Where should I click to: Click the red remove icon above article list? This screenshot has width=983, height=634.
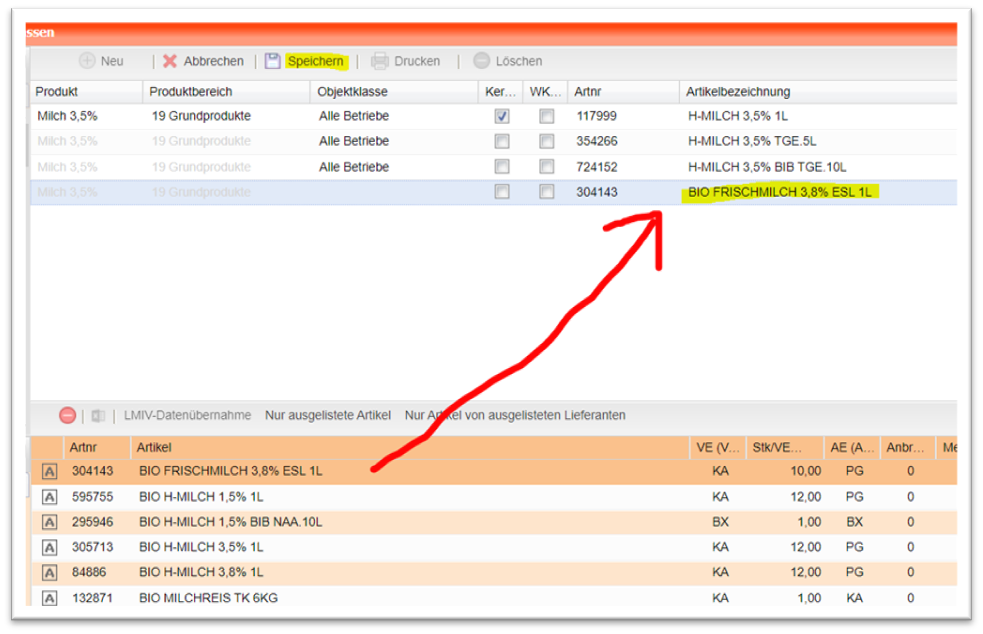[x=67, y=415]
